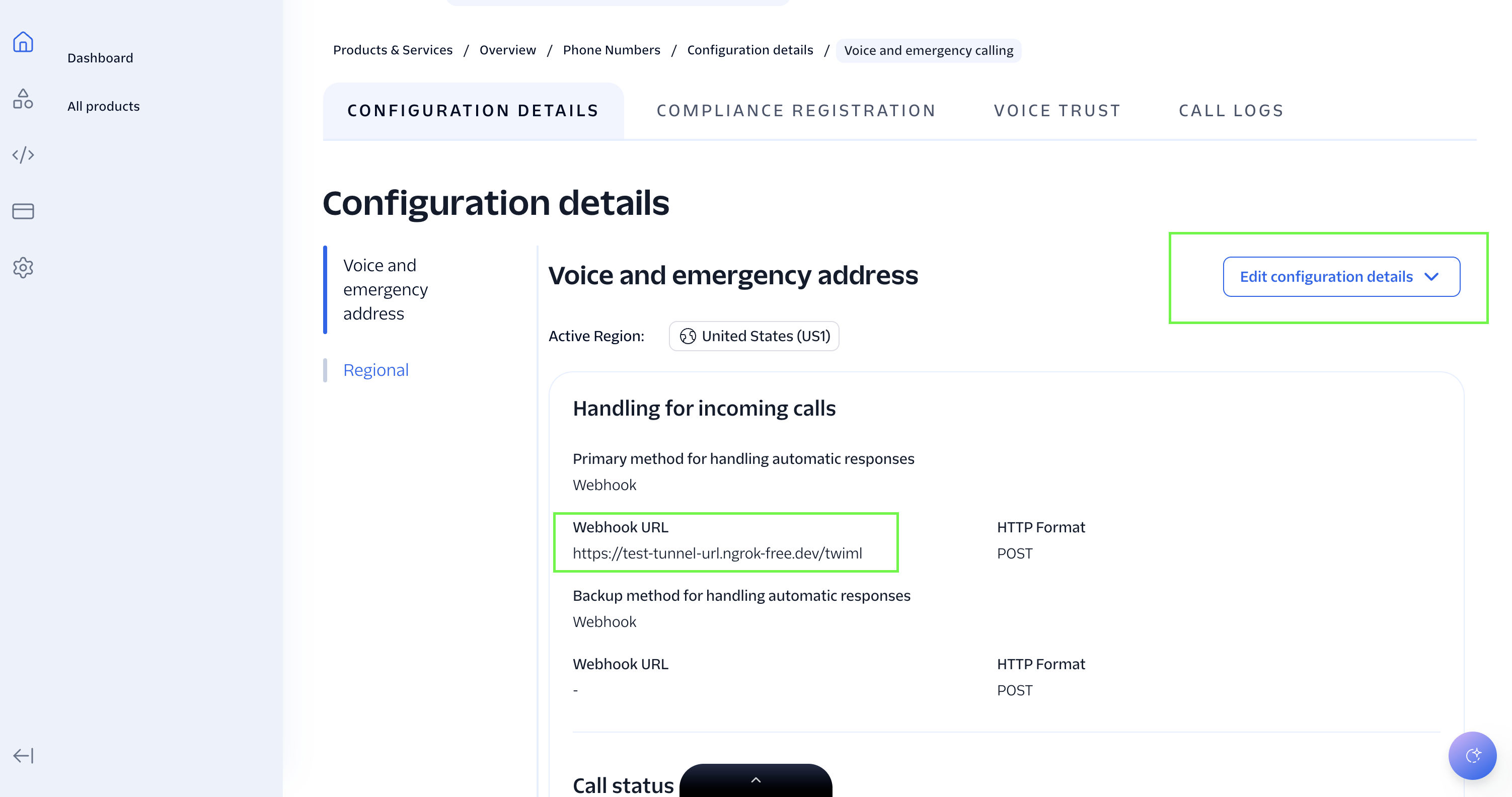1512x797 pixels.
Task: Click the Phone Numbers breadcrumb link
Action: tap(611, 50)
